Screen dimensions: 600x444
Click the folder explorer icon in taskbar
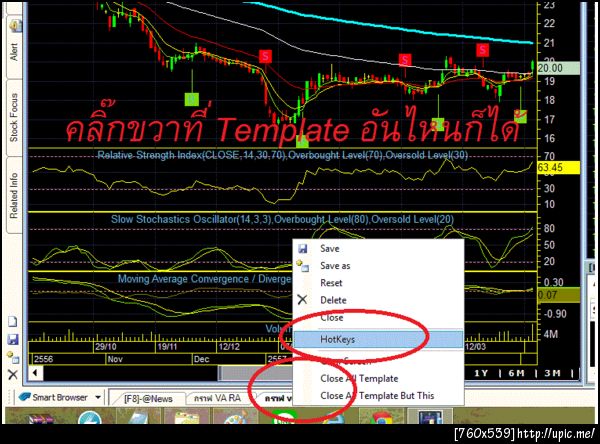186,418
